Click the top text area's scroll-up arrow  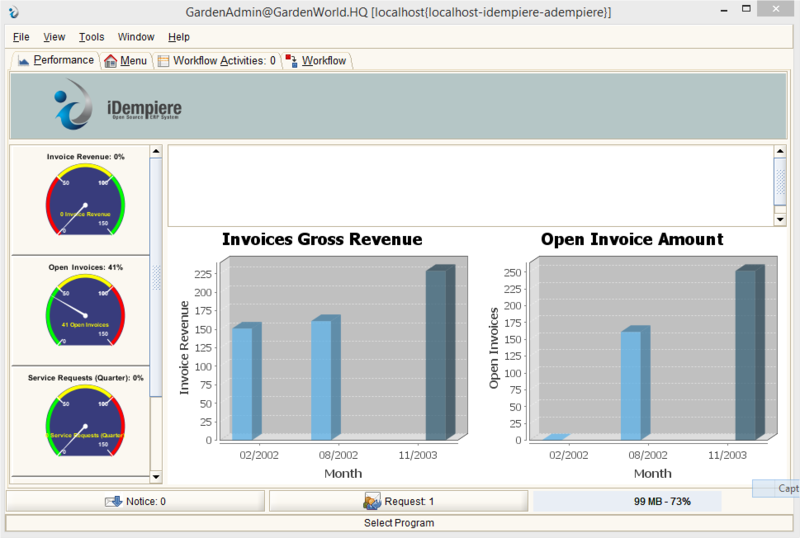(780, 152)
